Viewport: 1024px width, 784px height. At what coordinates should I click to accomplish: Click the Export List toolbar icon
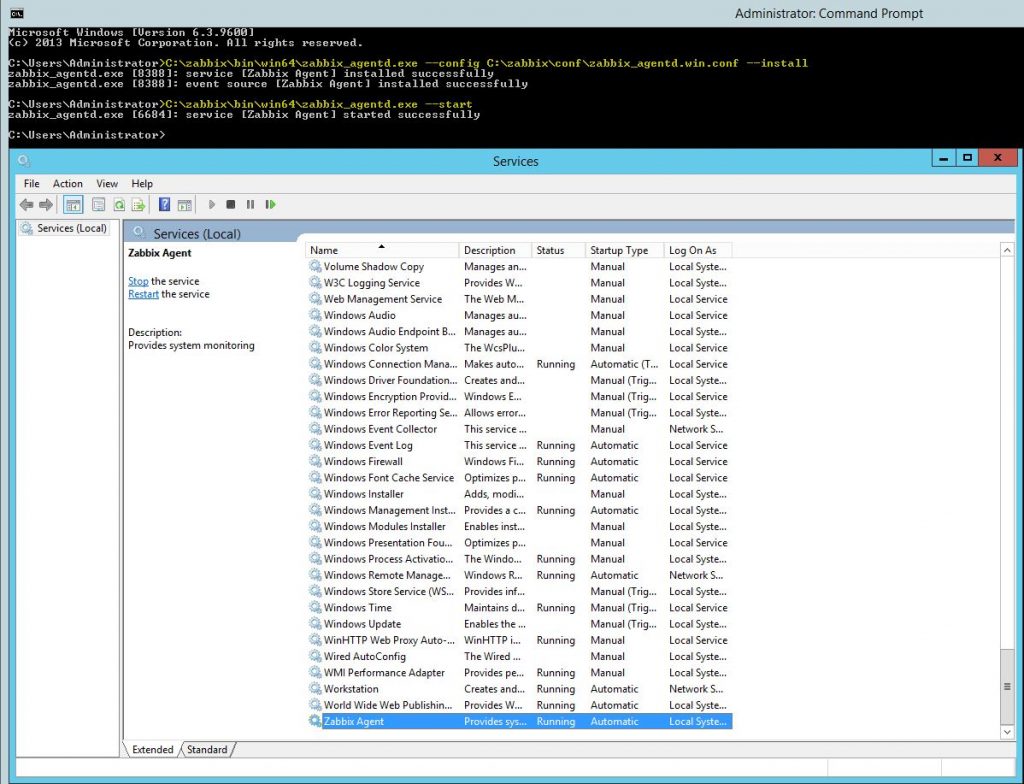pos(138,205)
